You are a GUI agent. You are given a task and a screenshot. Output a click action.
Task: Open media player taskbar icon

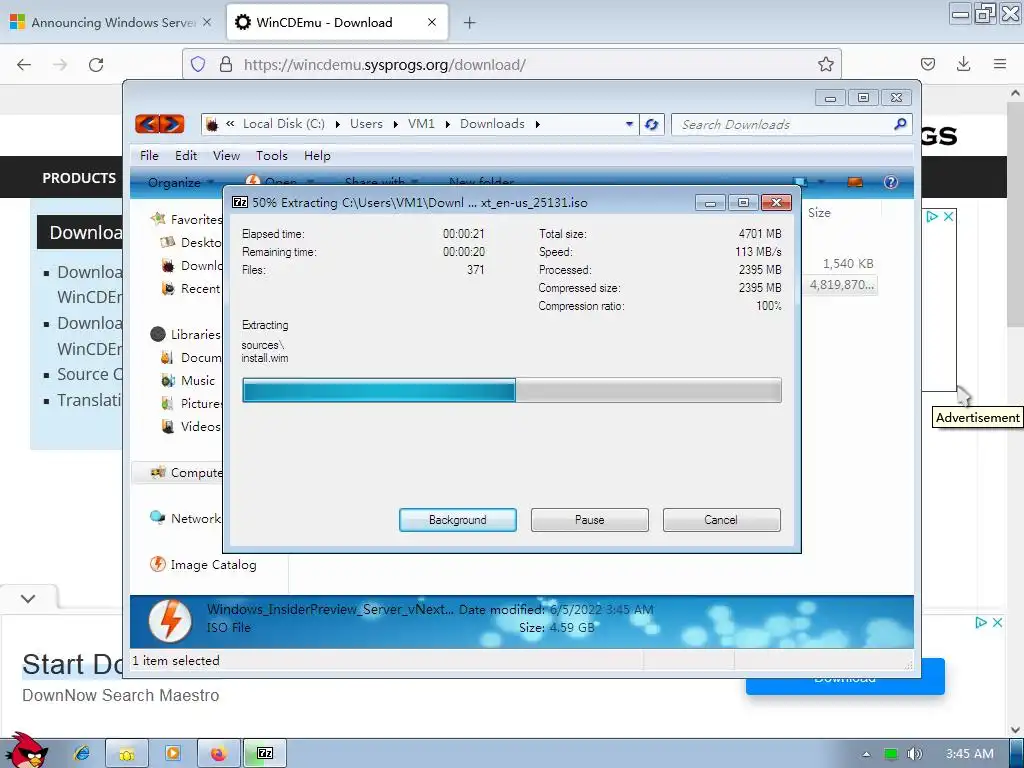point(172,753)
